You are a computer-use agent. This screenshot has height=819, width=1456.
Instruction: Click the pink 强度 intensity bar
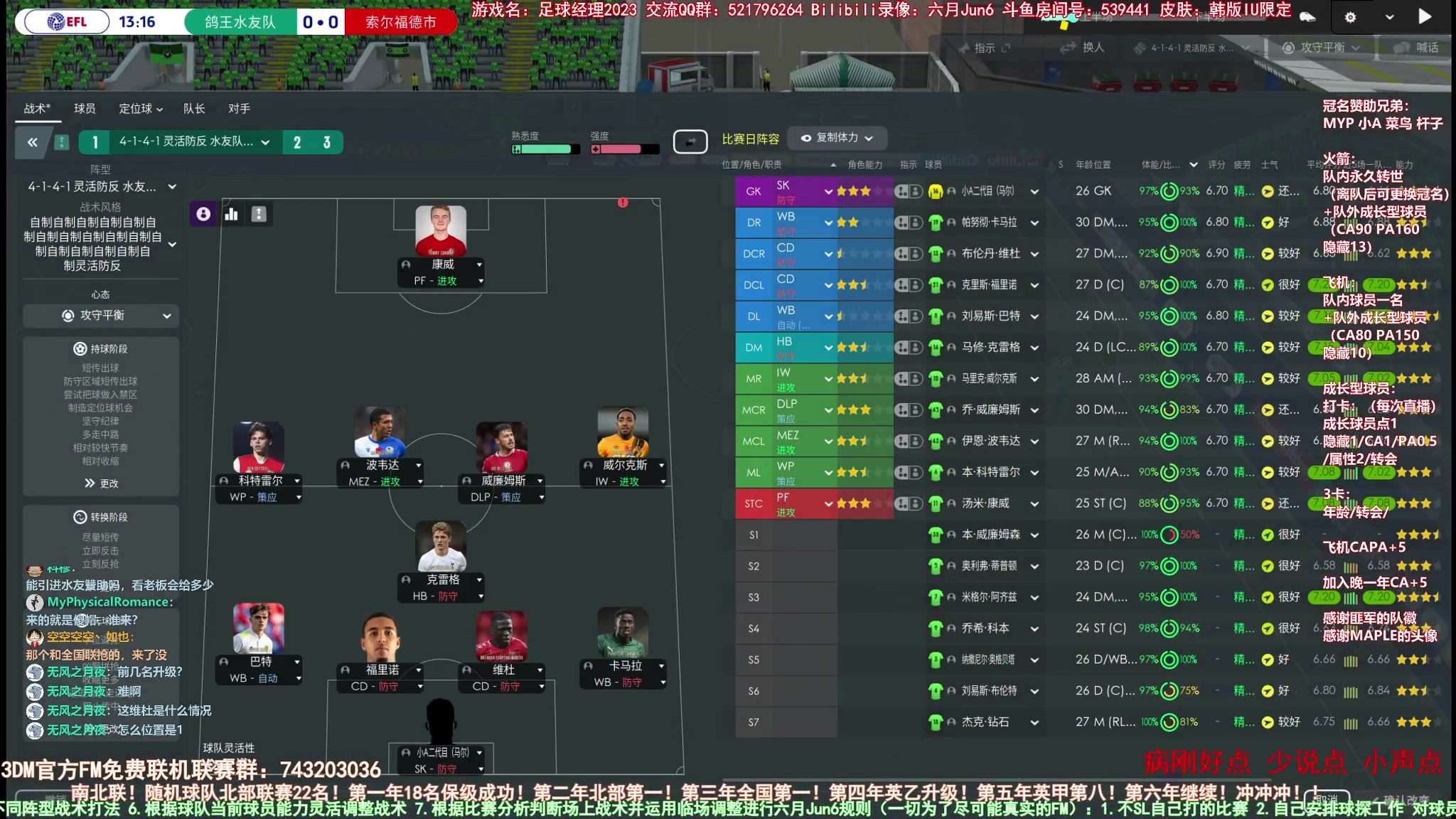click(625, 149)
